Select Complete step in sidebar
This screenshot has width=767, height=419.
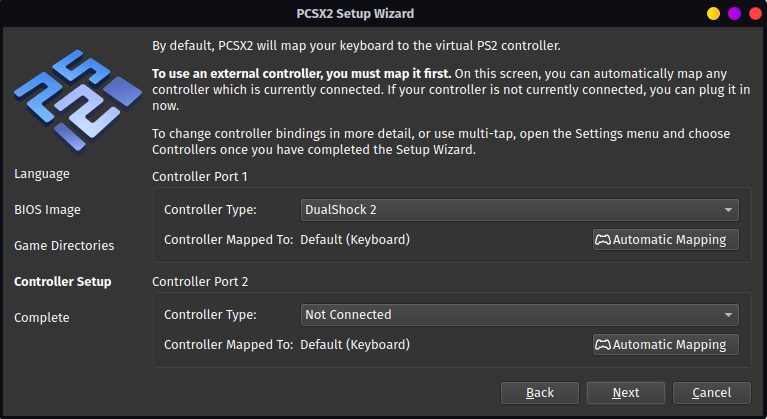(42, 318)
